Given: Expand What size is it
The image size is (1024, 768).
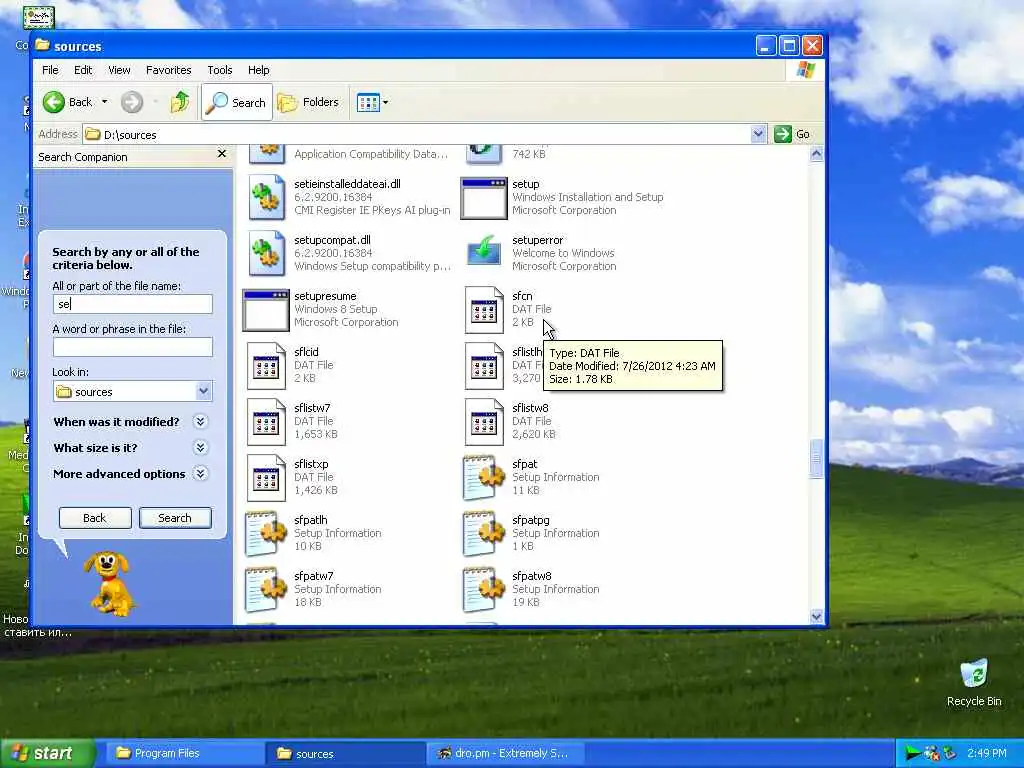Looking at the screenshot, I should [x=200, y=447].
